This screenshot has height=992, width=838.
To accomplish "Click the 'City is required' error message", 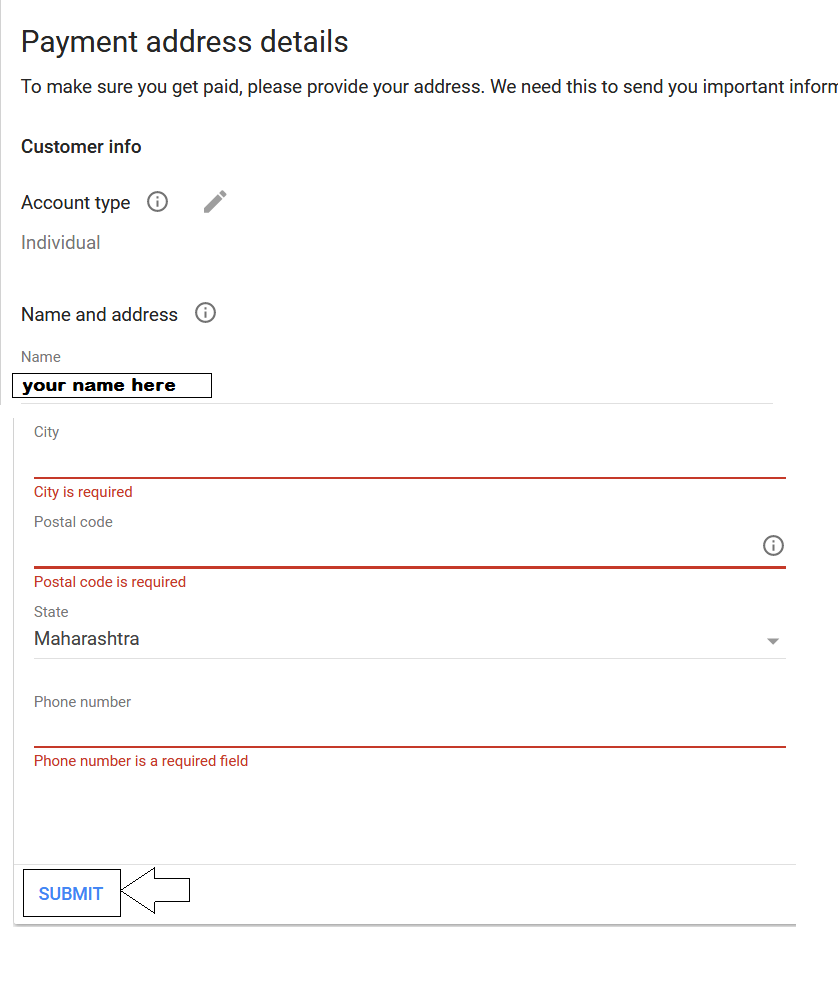I will pyautogui.click(x=83, y=492).
